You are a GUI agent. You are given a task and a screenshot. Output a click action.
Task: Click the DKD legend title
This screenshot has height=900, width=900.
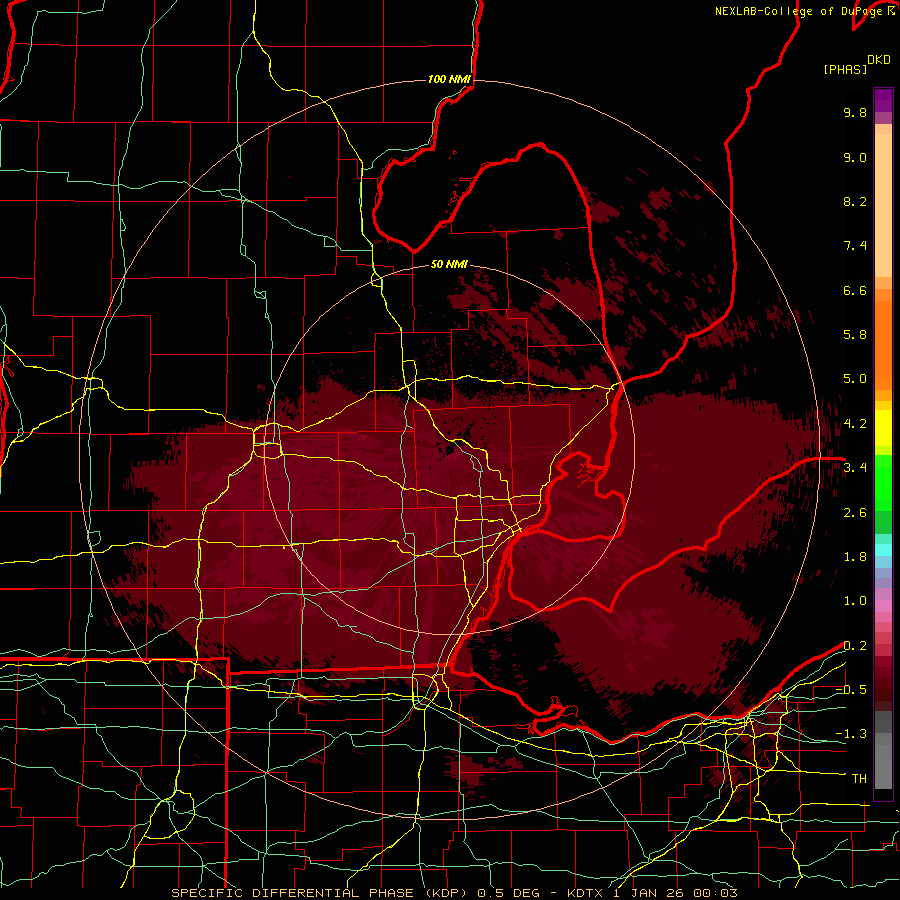point(879,60)
